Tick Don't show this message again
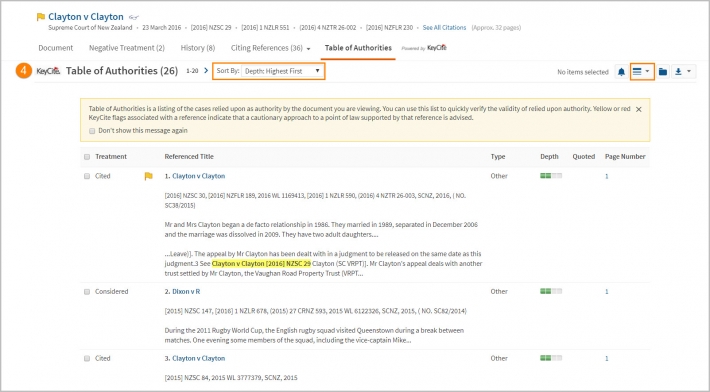 [x=92, y=131]
